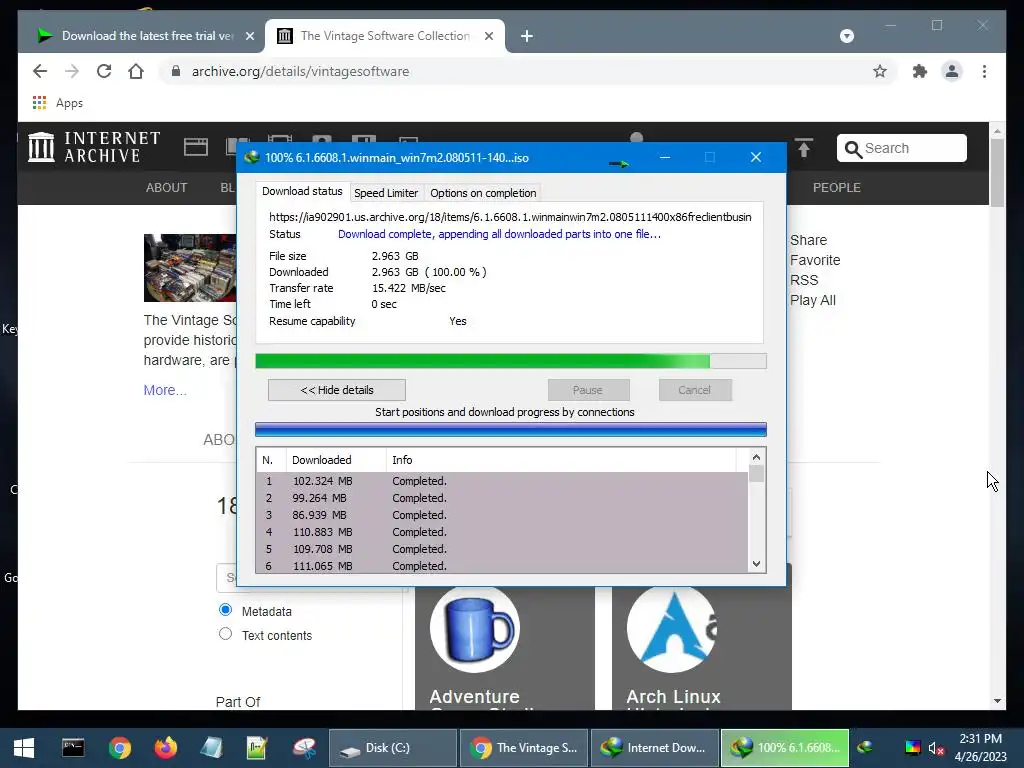Switch to the Internet Dow... taskbar button
The image size is (1024, 768).
pos(654,748)
